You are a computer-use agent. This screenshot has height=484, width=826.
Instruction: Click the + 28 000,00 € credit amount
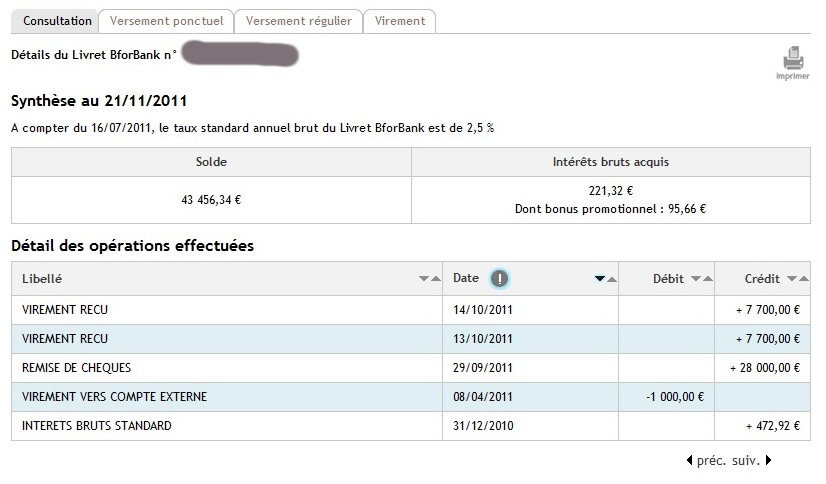[x=764, y=368]
